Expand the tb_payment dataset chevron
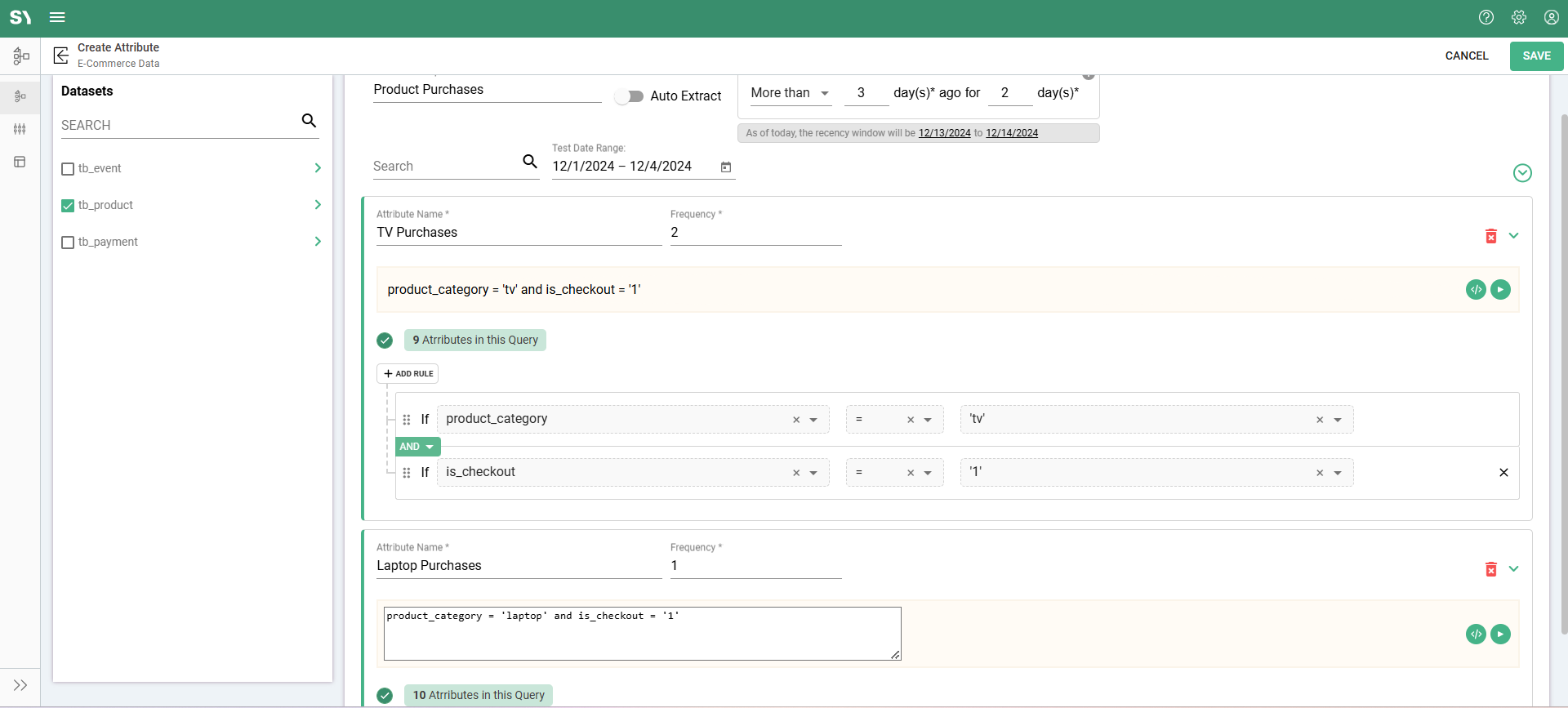 318,242
